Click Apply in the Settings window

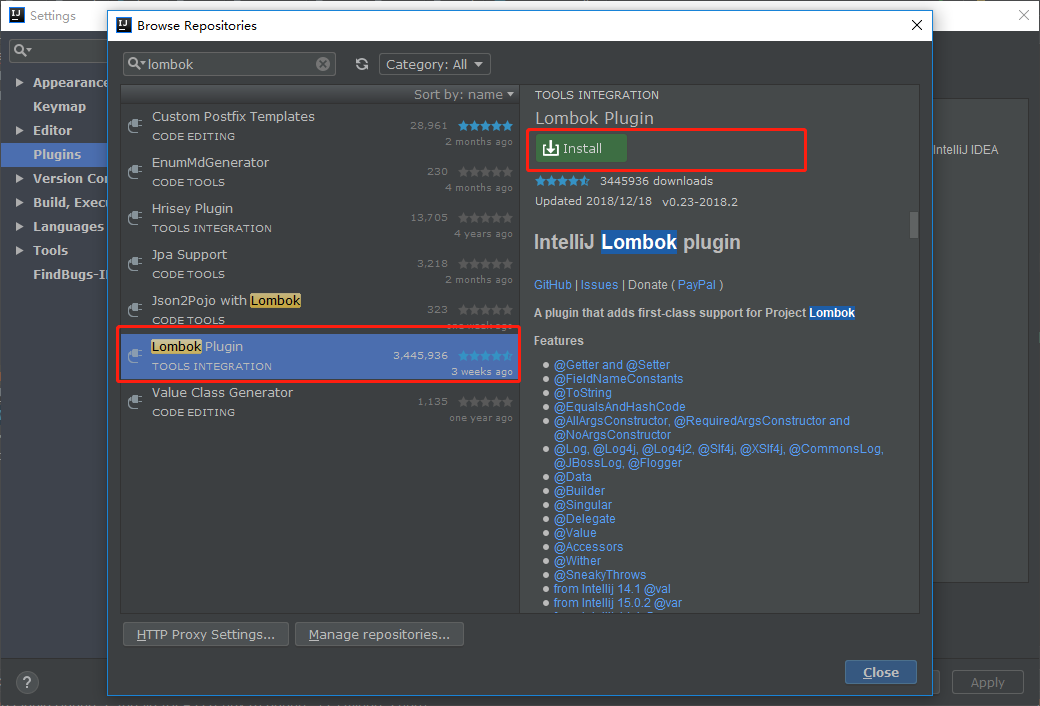tap(987, 682)
